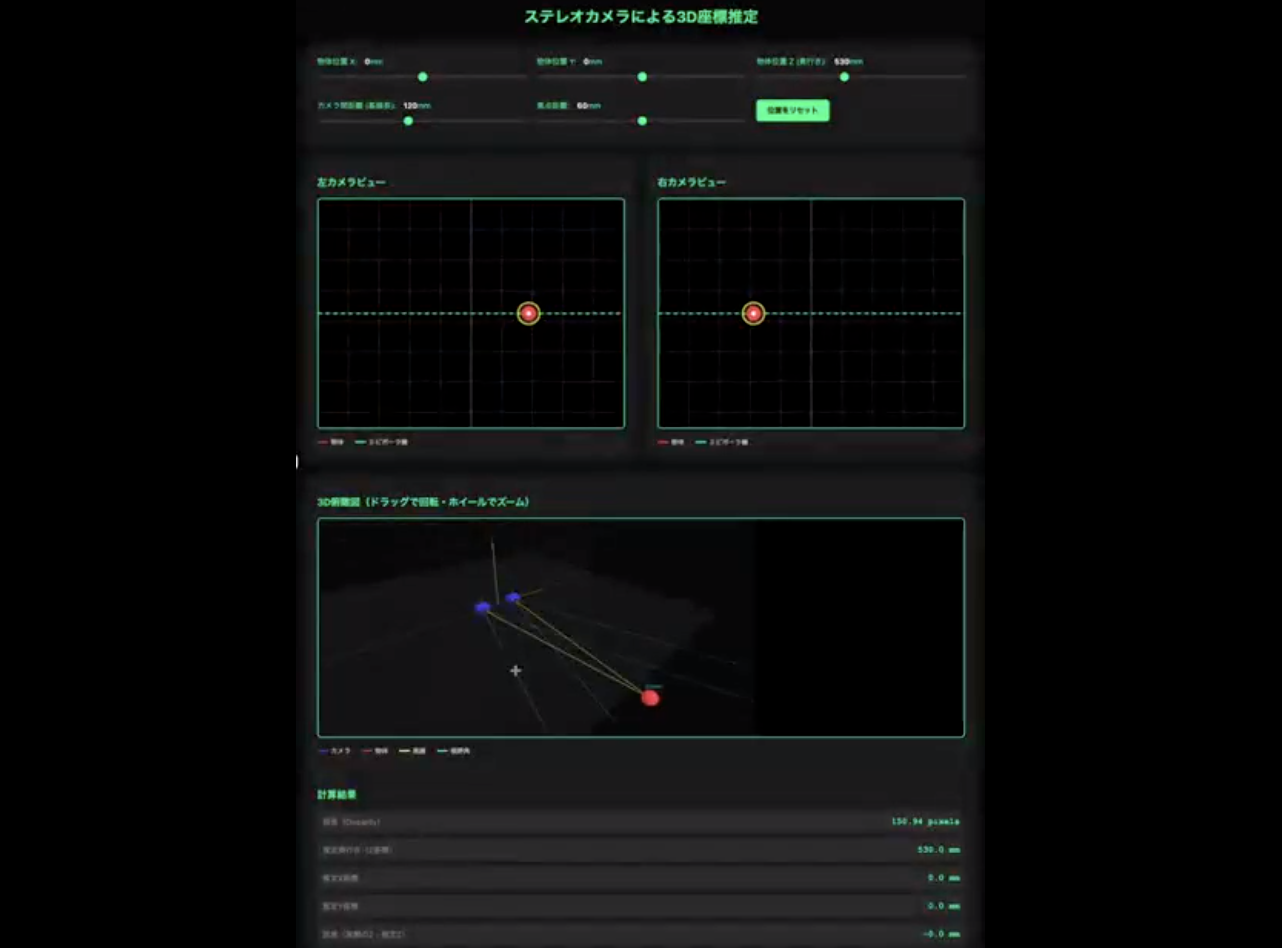Click the red object in left camera view
This screenshot has width=1282, height=948.
click(529, 314)
